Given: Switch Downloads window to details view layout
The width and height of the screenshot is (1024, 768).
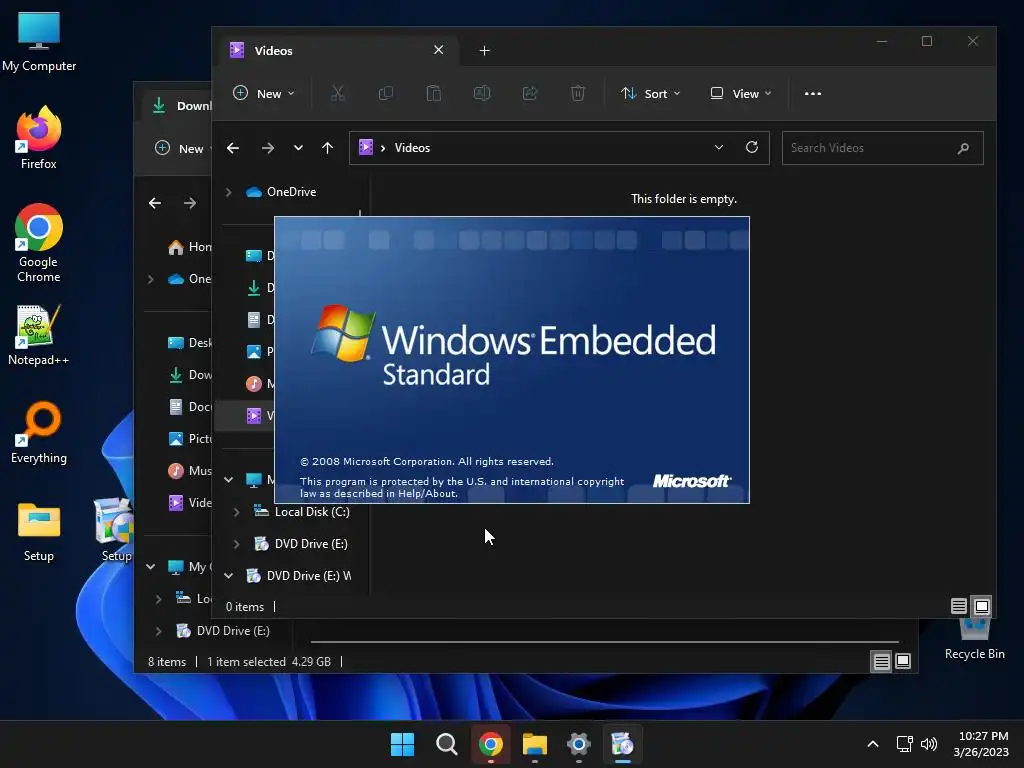Looking at the screenshot, I should 882,662.
